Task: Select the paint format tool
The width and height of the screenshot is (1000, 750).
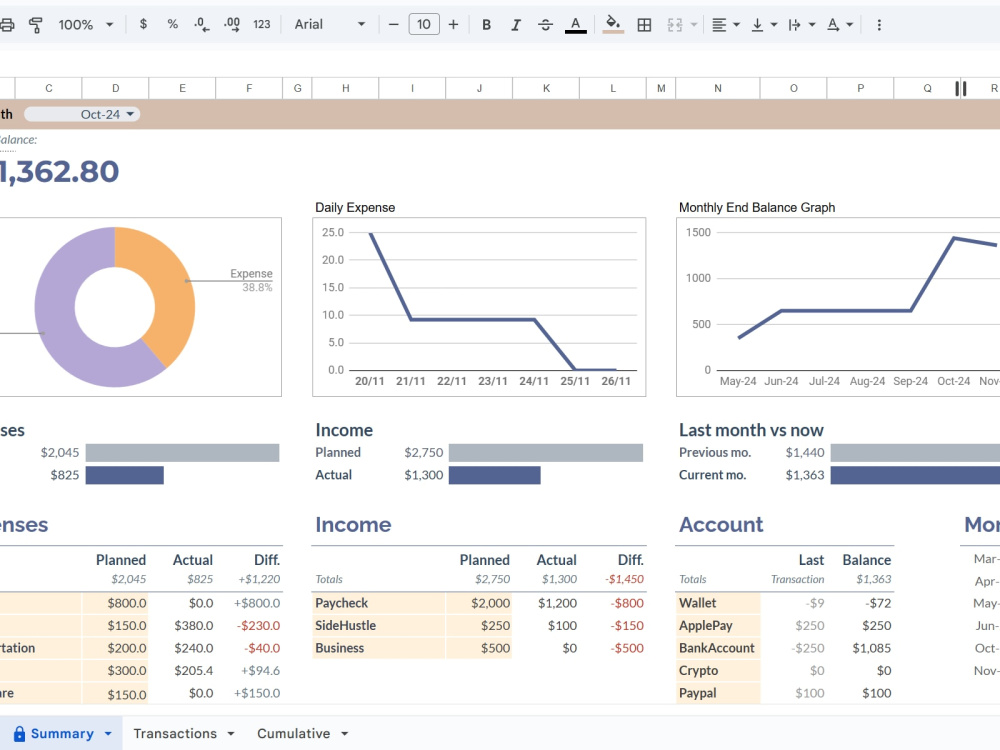Action: pyautogui.click(x=36, y=25)
